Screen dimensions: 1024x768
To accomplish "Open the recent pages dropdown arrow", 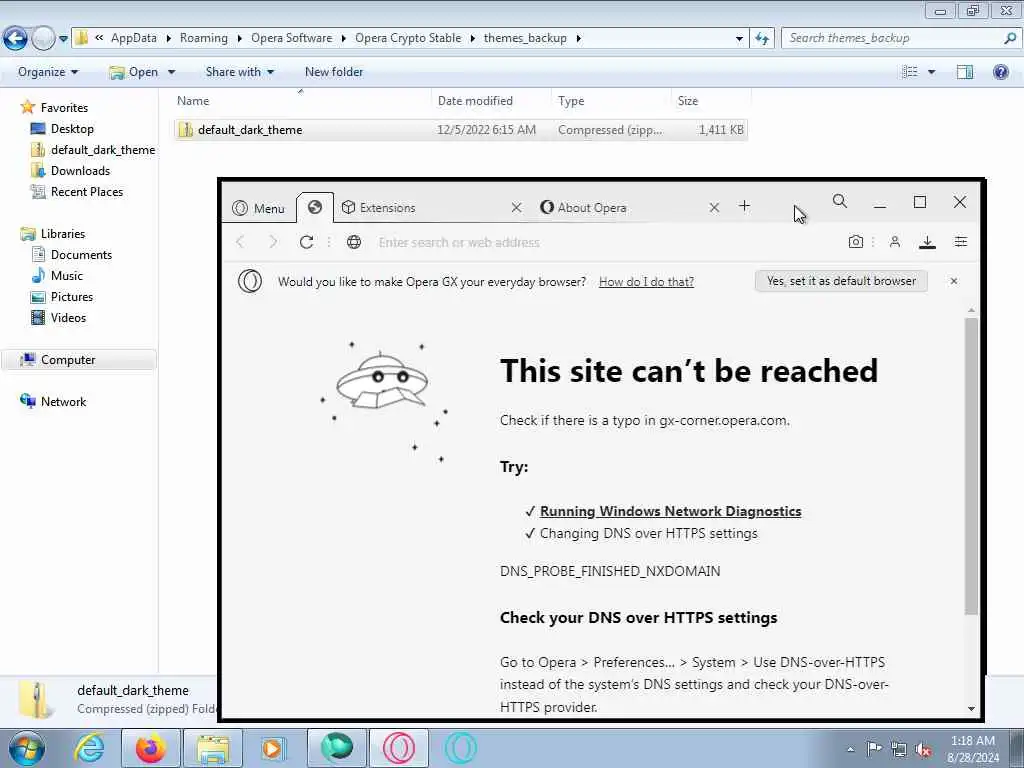I will pyautogui.click(x=63, y=39).
